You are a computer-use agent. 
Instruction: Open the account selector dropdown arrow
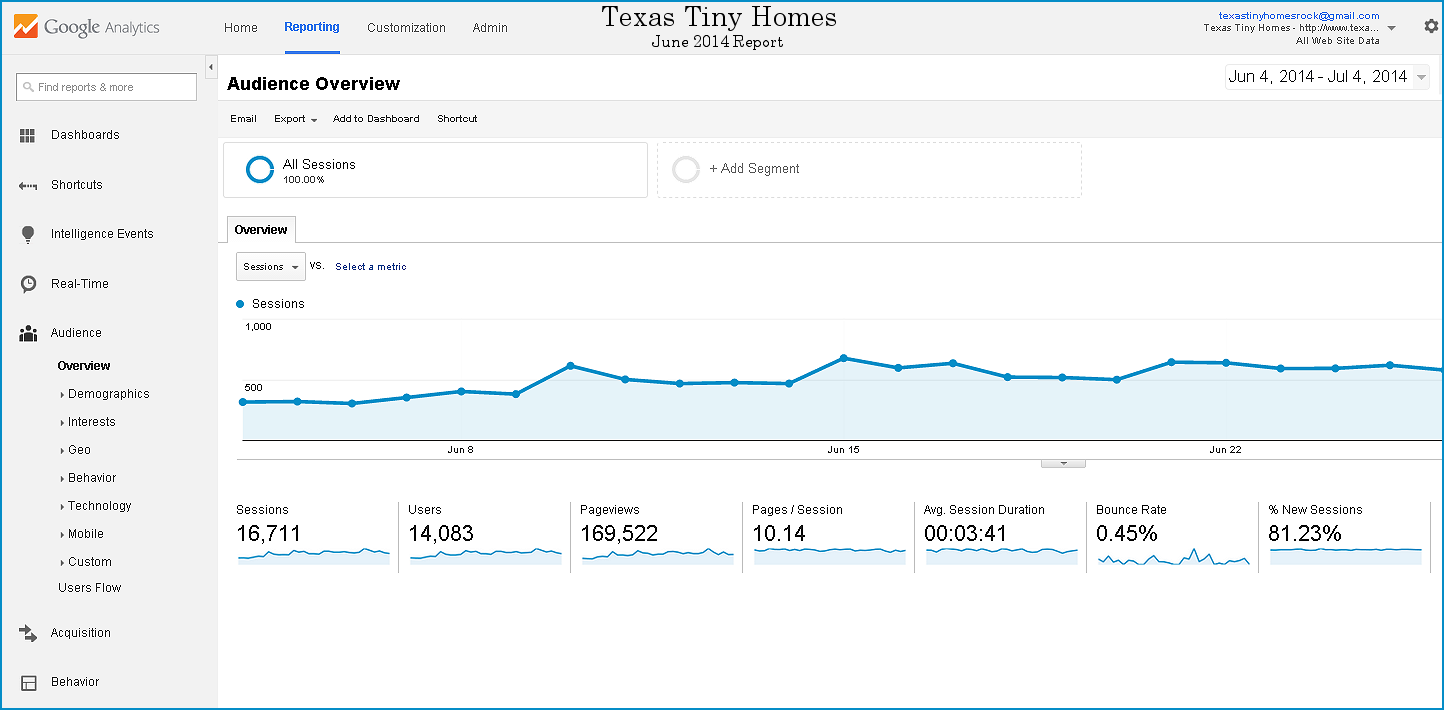tap(1392, 29)
